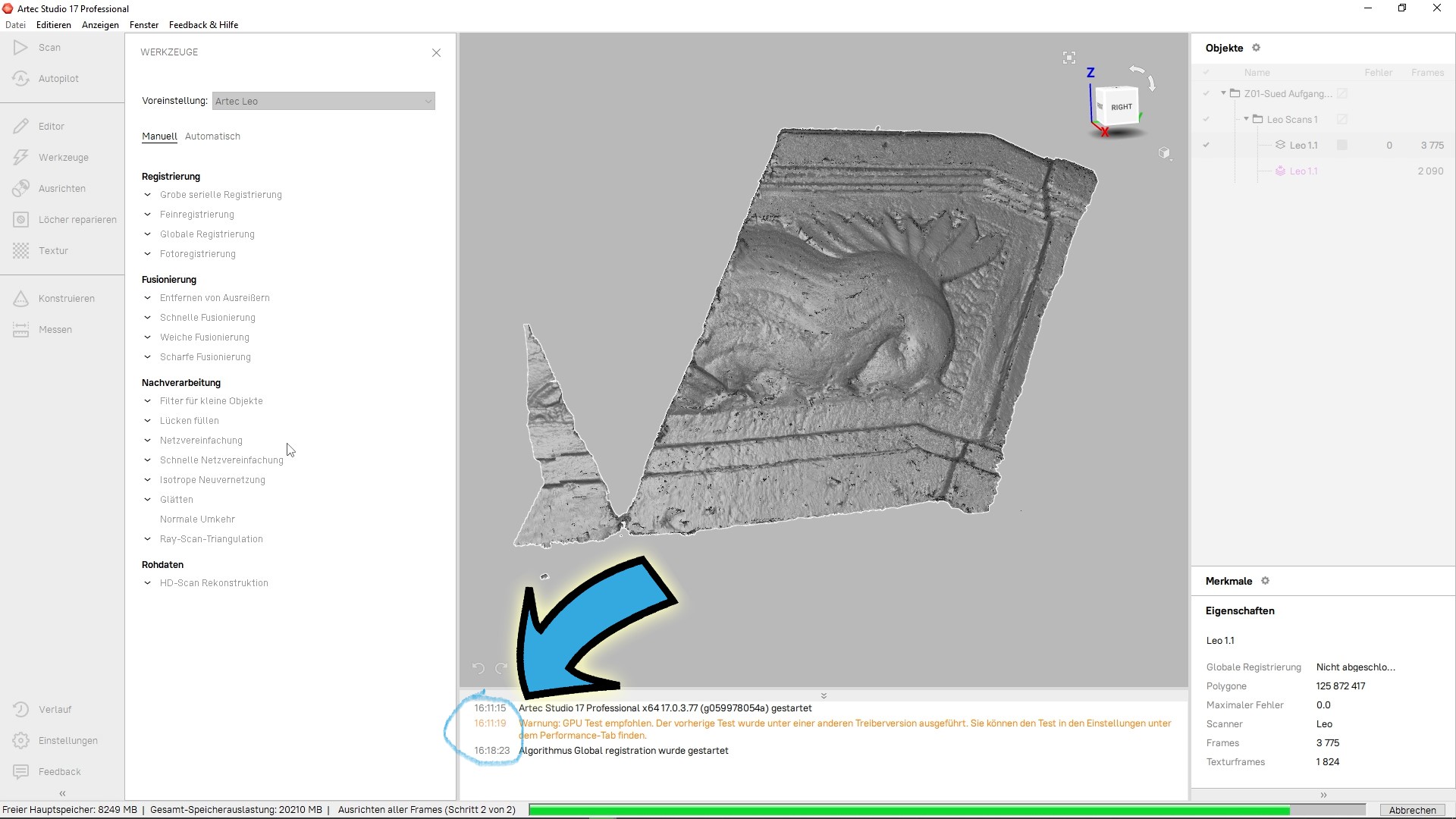Toggle visibility check for Leo Scans 1
This screenshot has width=1456, height=819.
point(1206,119)
